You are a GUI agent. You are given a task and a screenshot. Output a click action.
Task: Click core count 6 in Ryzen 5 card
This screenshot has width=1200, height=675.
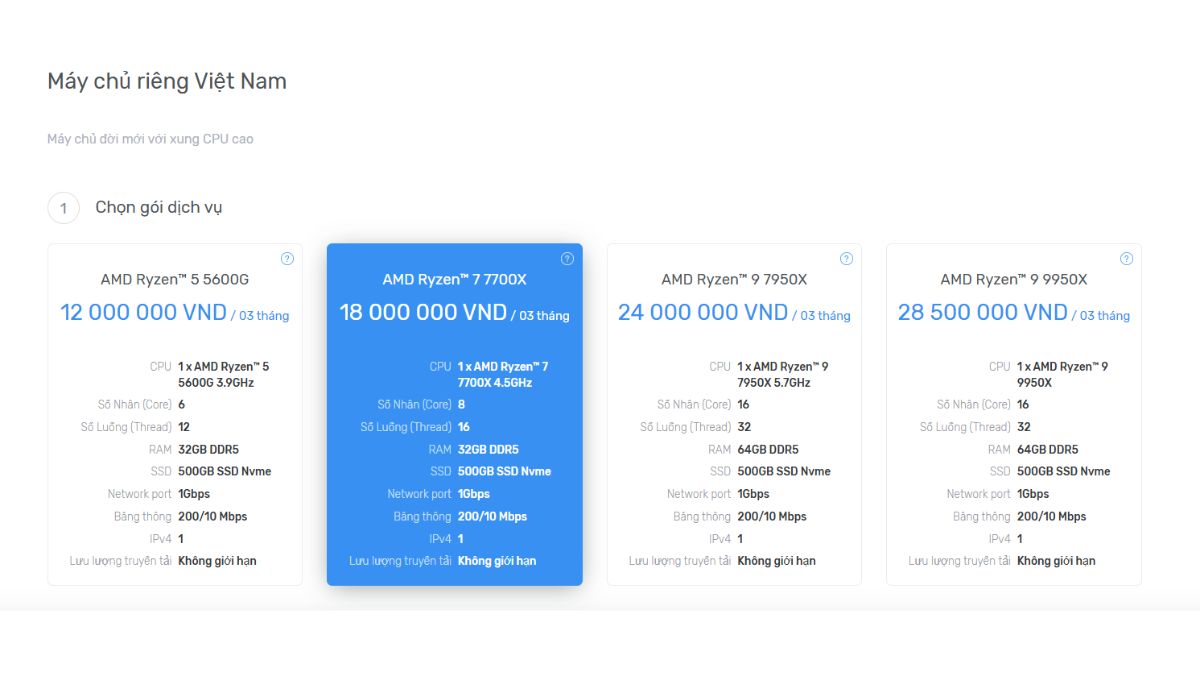tap(182, 405)
